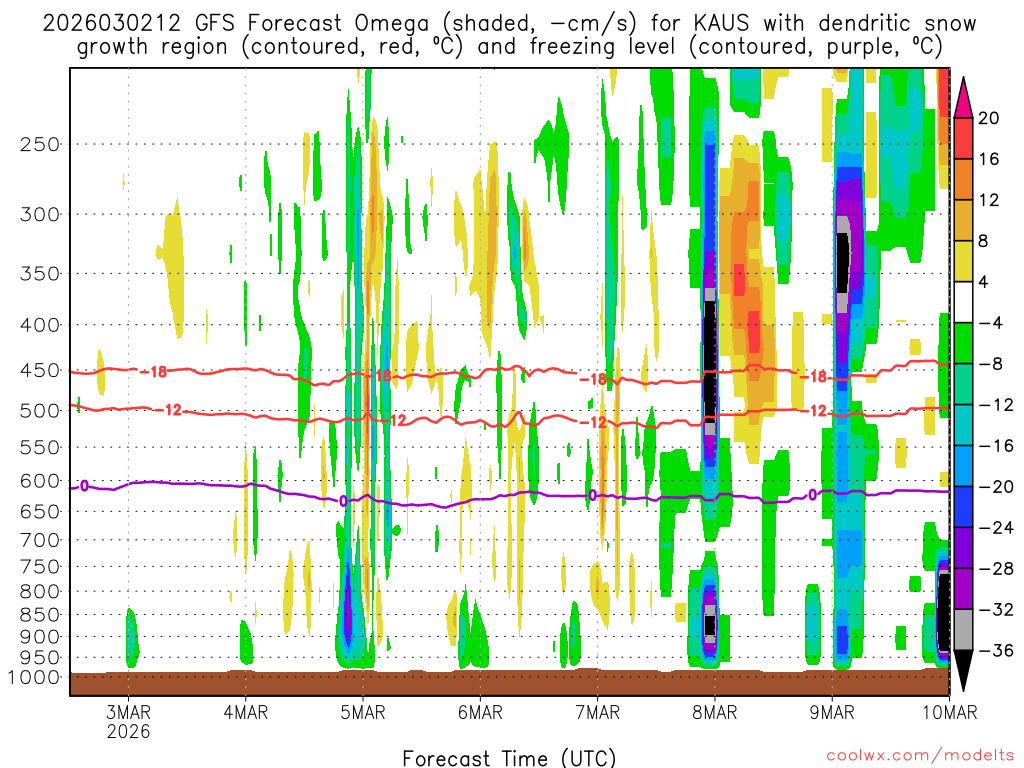The image size is (1024, 768).
Task: Select the gray swatch between -32 and -36
Action: point(964,630)
